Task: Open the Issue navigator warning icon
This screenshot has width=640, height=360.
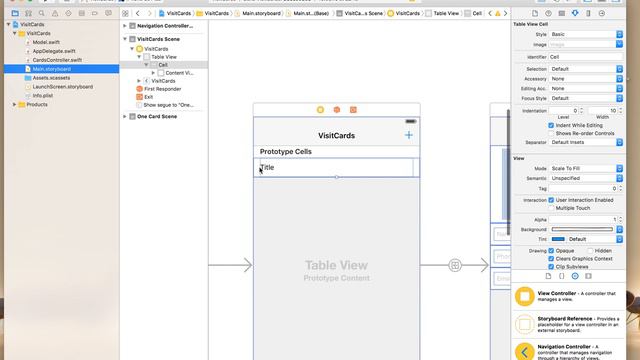Action: [x=55, y=13]
